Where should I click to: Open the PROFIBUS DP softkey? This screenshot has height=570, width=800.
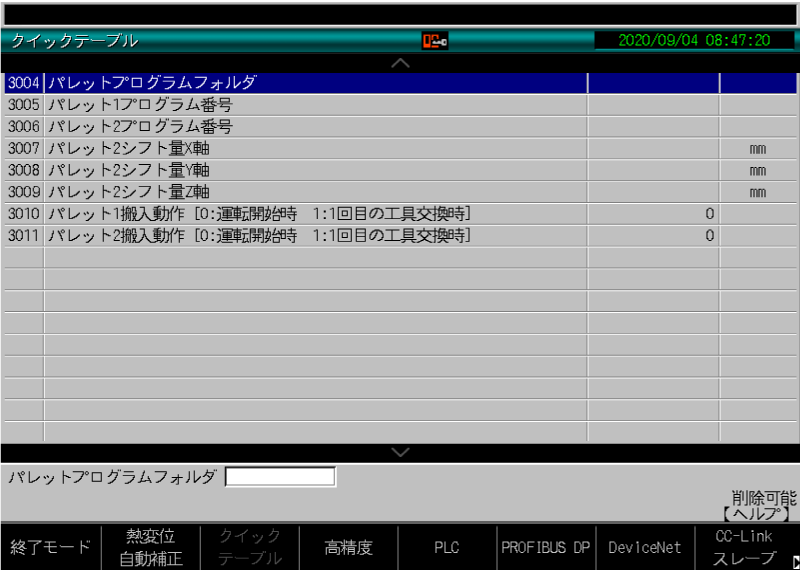click(x=546, y=548)
